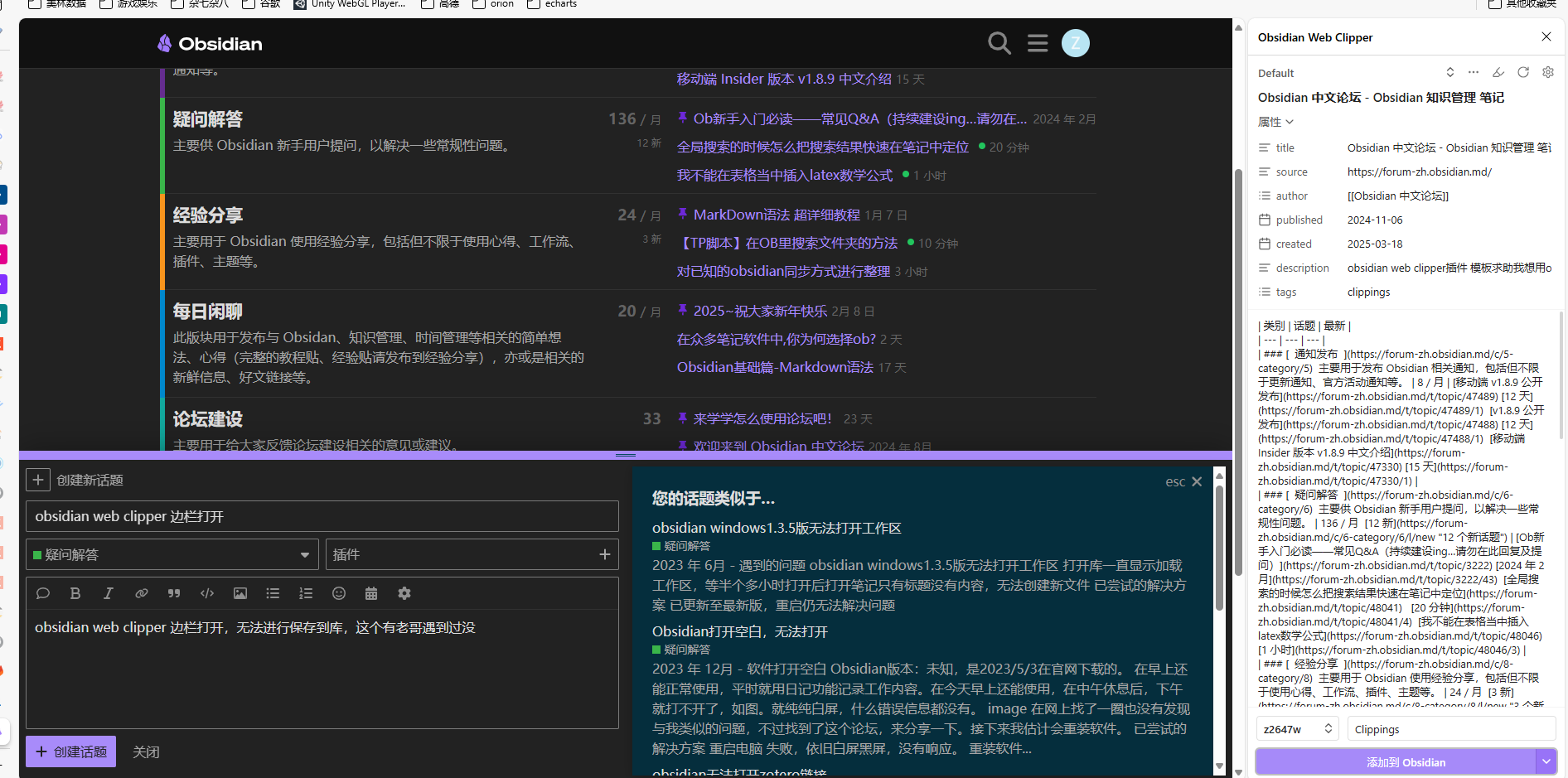The height and width of the screenshot is (778, 1568).
Task: Open similar topic obsidian windows1.3.5版无法打开工作区
Action: click(777, 528)
